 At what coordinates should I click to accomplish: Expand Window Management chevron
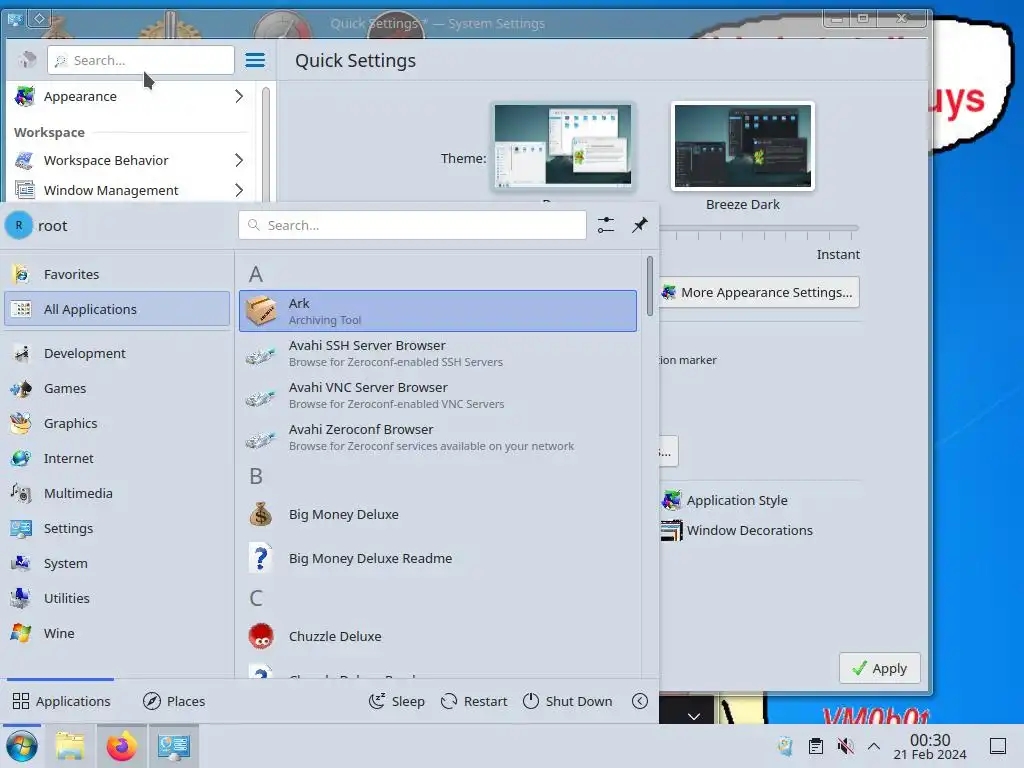click(x=239, y=190)
